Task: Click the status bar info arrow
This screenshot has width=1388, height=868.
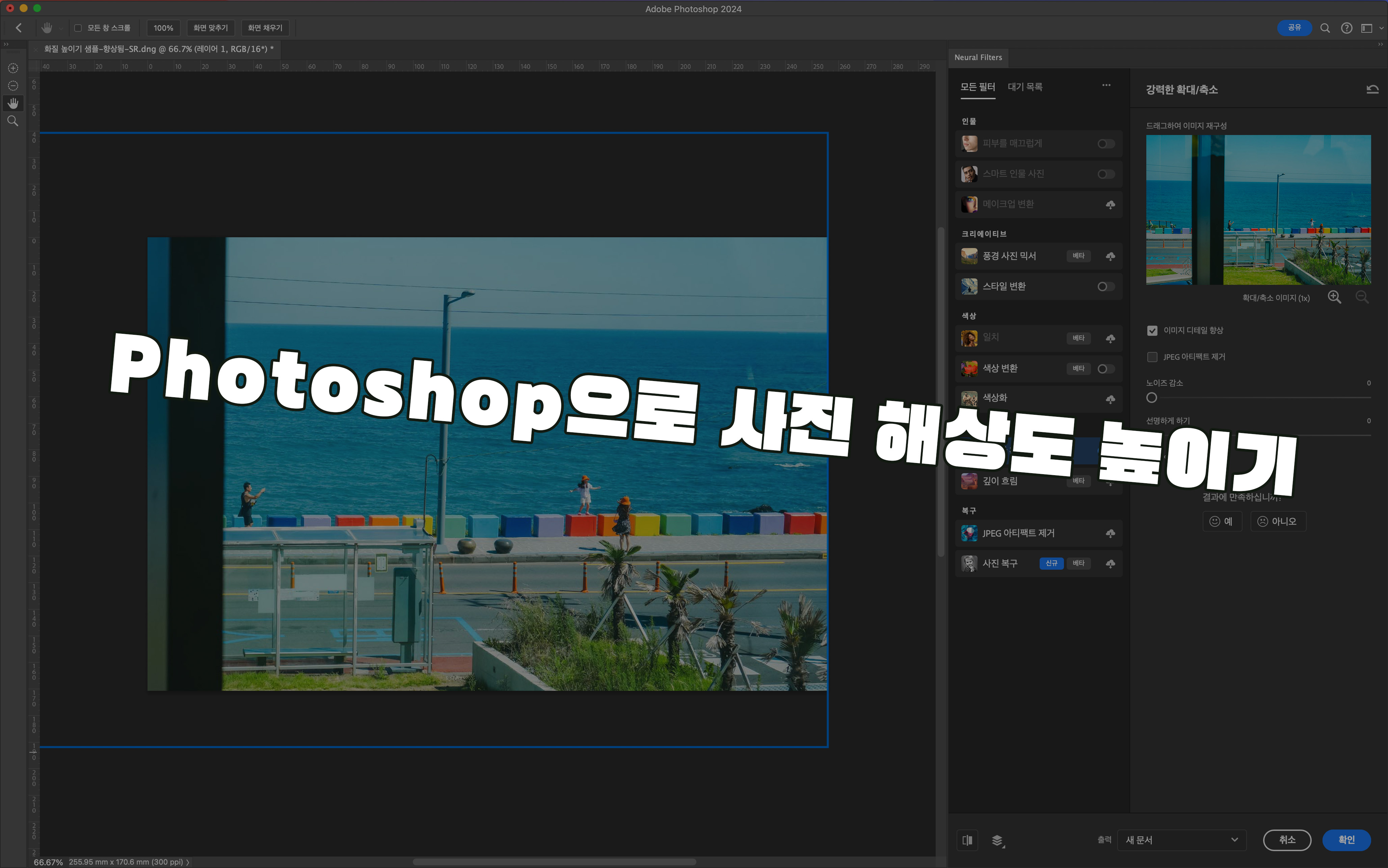Action: tap(188, 862)
